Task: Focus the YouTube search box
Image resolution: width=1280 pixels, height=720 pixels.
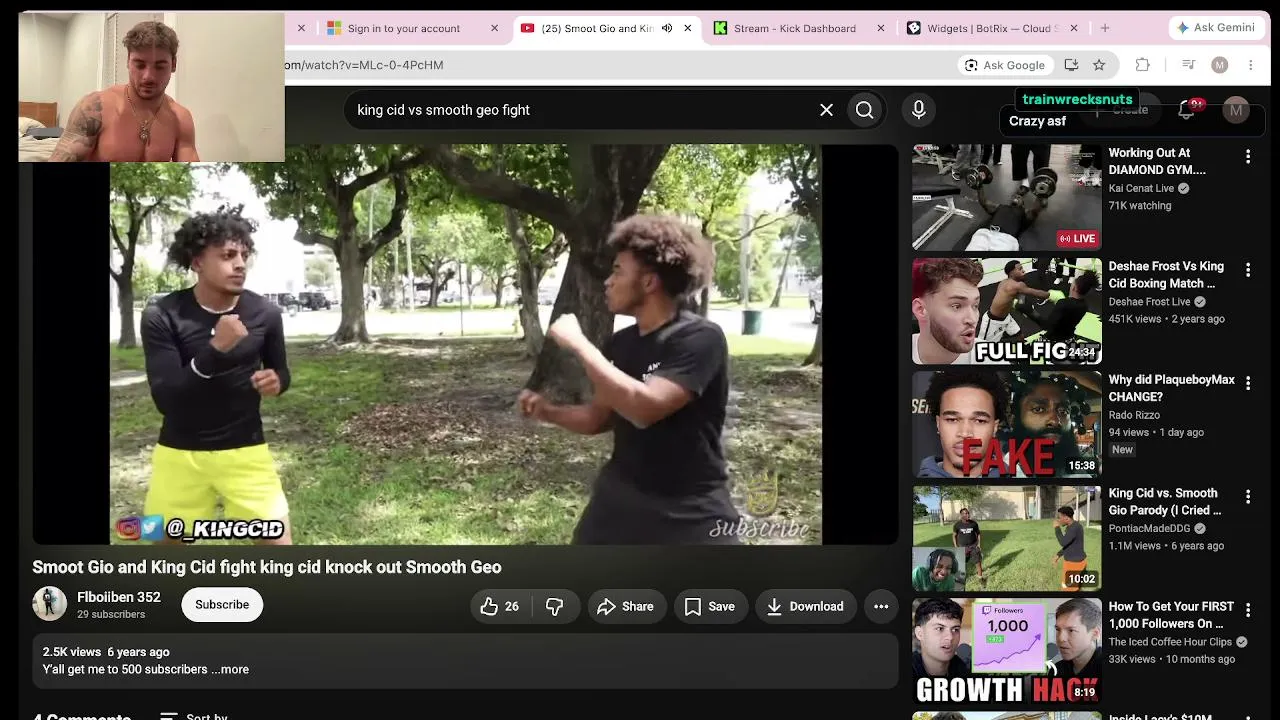Action: click(x=580, y=110)
